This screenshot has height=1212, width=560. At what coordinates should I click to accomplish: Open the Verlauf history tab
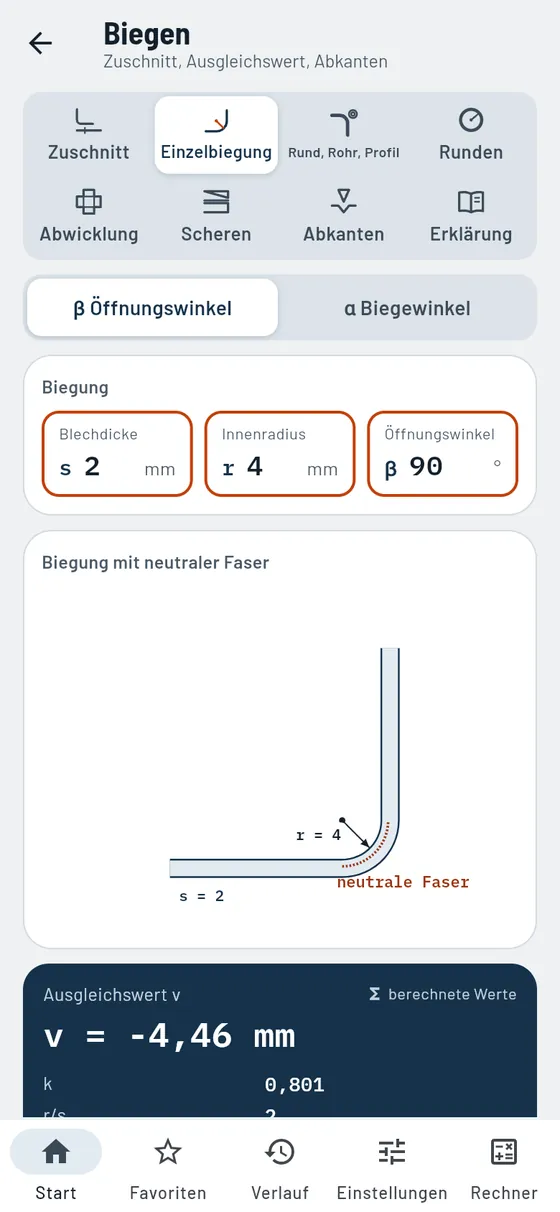click(280, 1167)
